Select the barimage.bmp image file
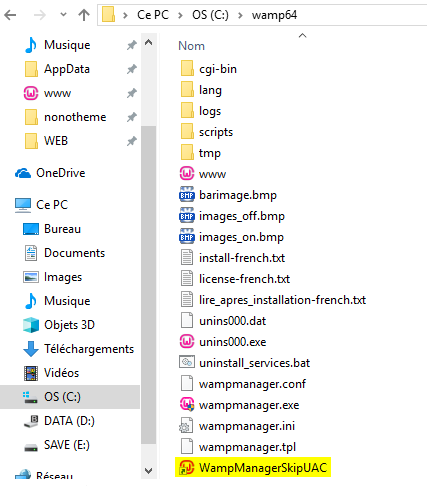The width and height of the screenshot is (427, 486). [228, 195]
